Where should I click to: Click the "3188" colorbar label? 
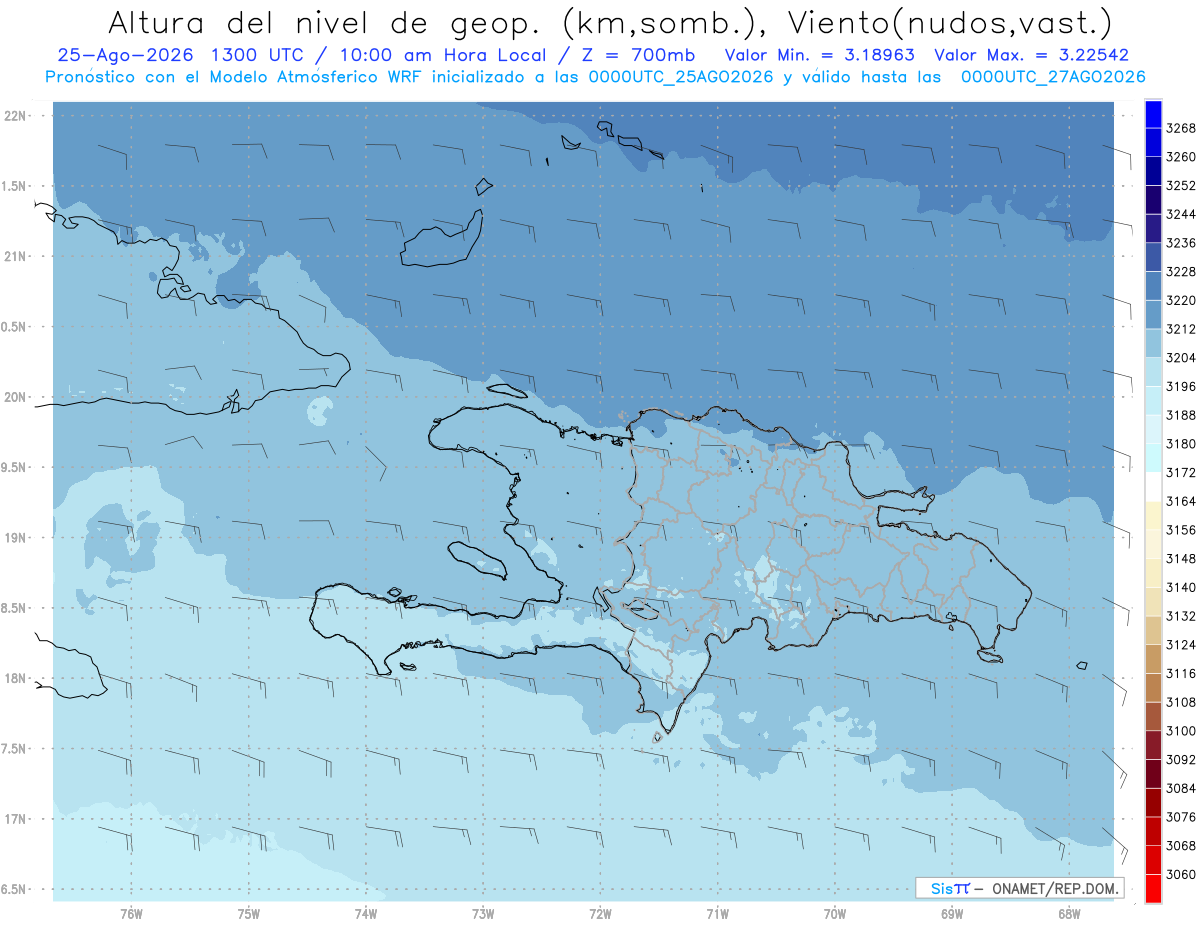coord(1180,415)
